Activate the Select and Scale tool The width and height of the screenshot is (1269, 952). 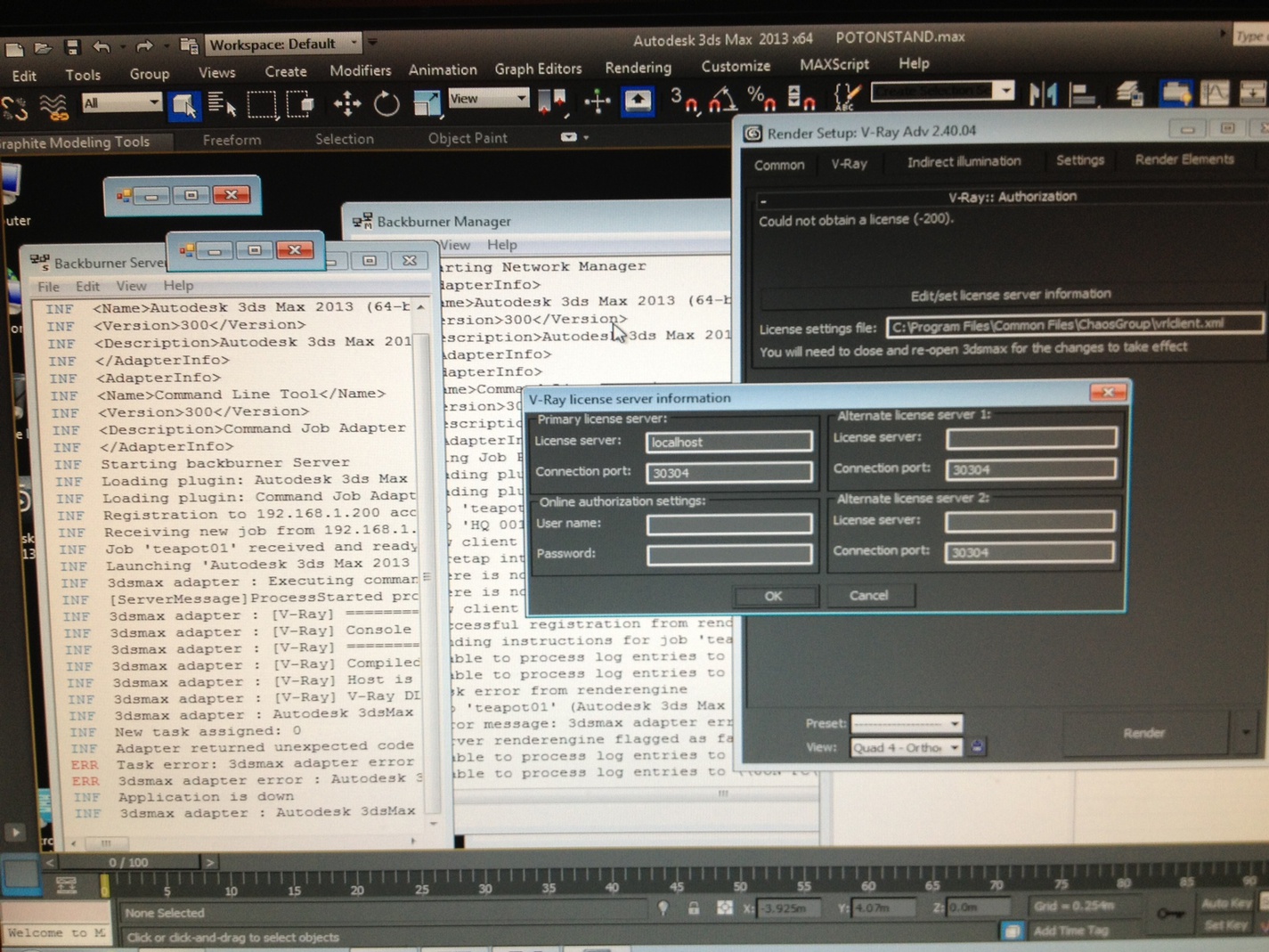pyautogui.click(x=427, y=103)
